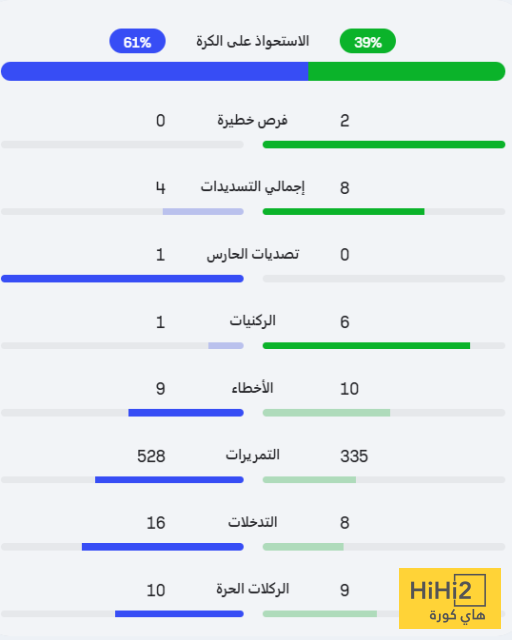Click the HiHi2 logo watermark
512x640 pixels.
pos(450,598)
